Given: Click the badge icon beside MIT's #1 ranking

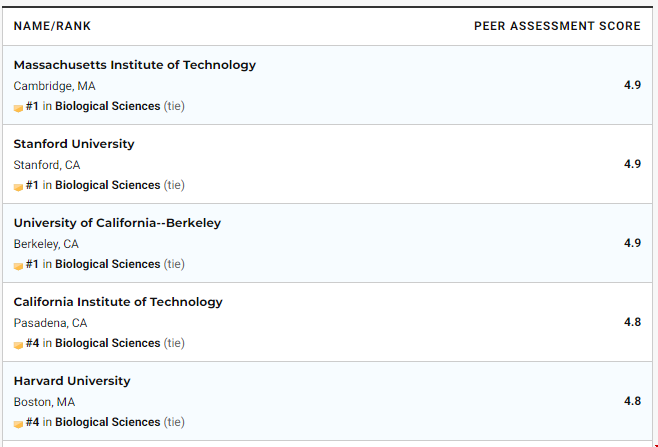Looking at the screenshot, I should [x=18, y=108].
